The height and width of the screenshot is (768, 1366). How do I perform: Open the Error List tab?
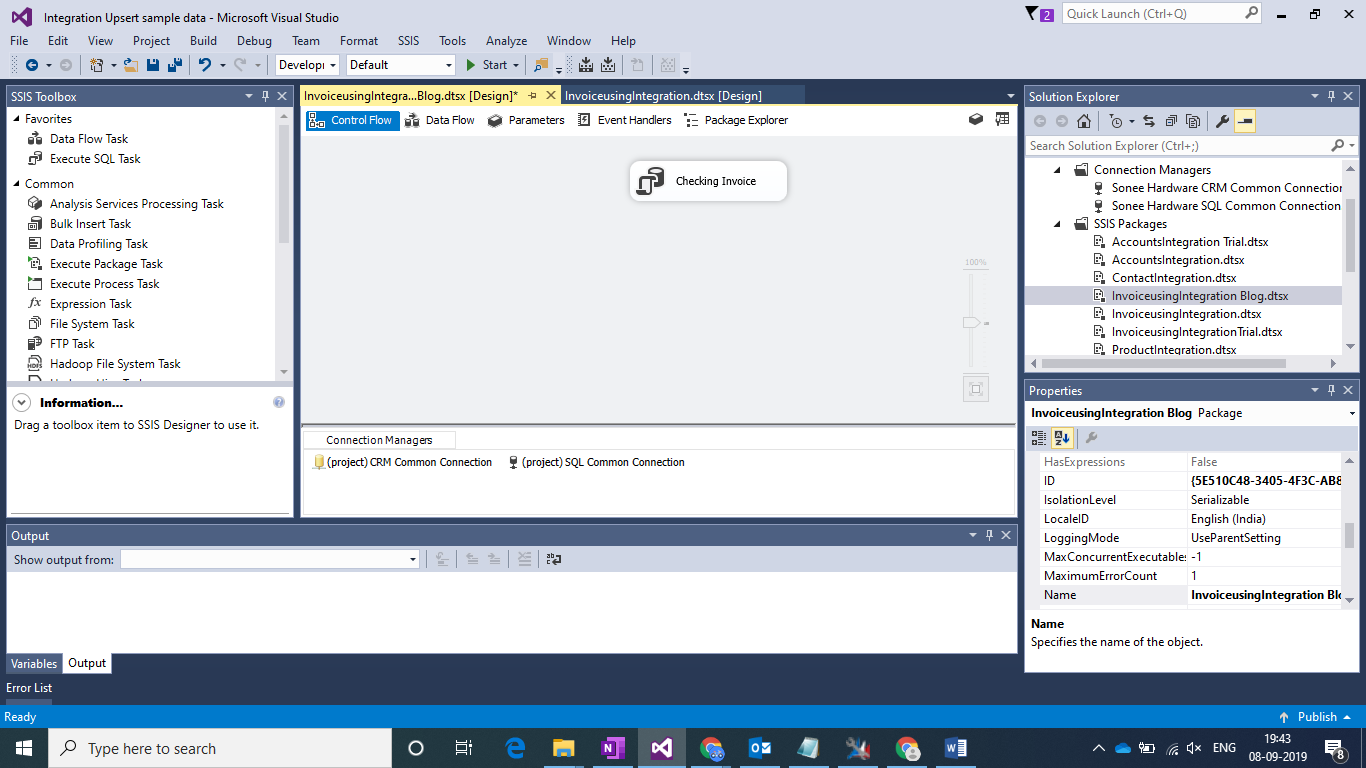[29, 688]
